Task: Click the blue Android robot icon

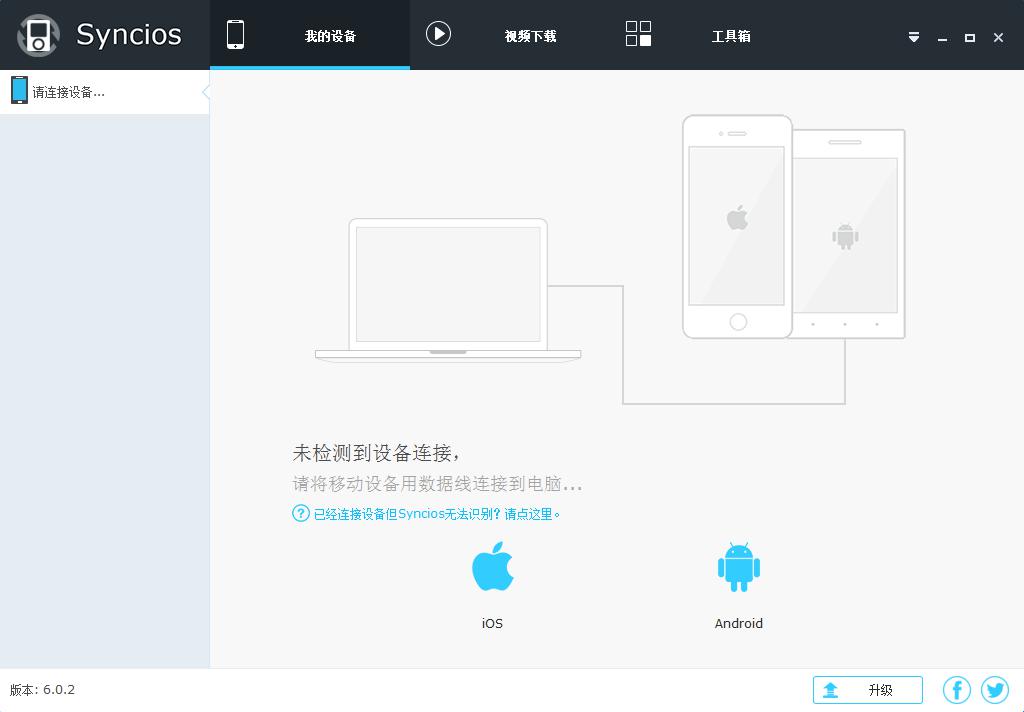Action: click(738, 567)
